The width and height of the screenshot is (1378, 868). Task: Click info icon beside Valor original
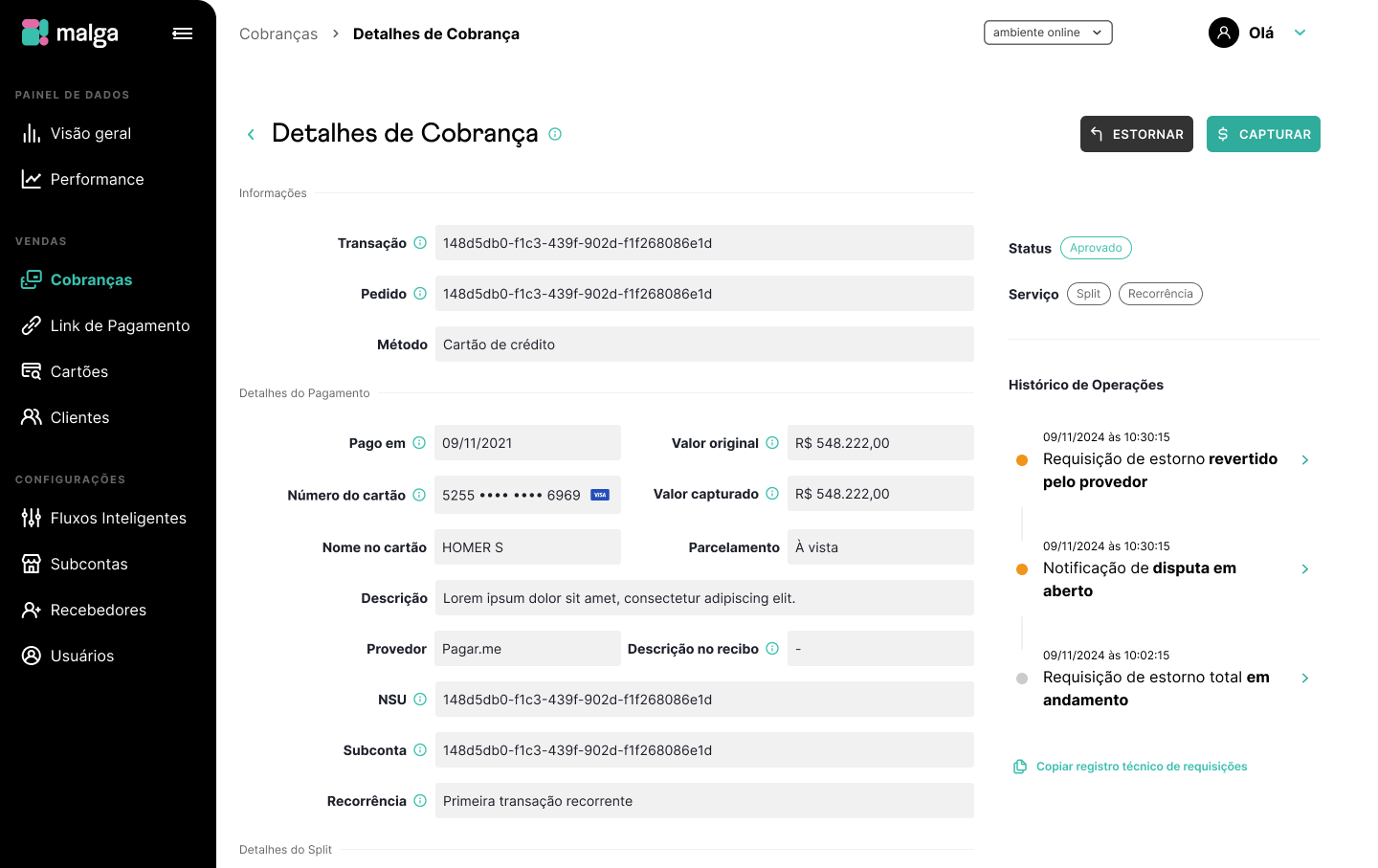point(772,443)
